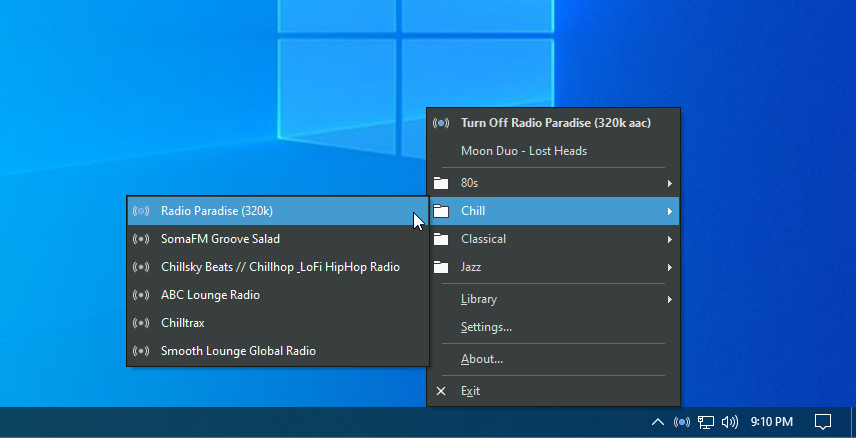Open the Library menu item
The height and width of the screenshot is (438, 856).
tap(554, 299)
